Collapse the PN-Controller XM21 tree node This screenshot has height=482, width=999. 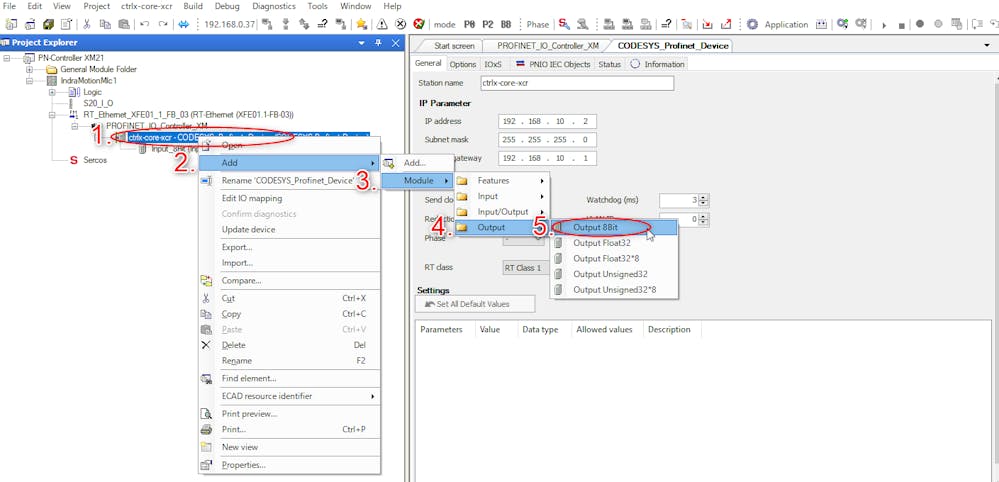coord(8,58)
